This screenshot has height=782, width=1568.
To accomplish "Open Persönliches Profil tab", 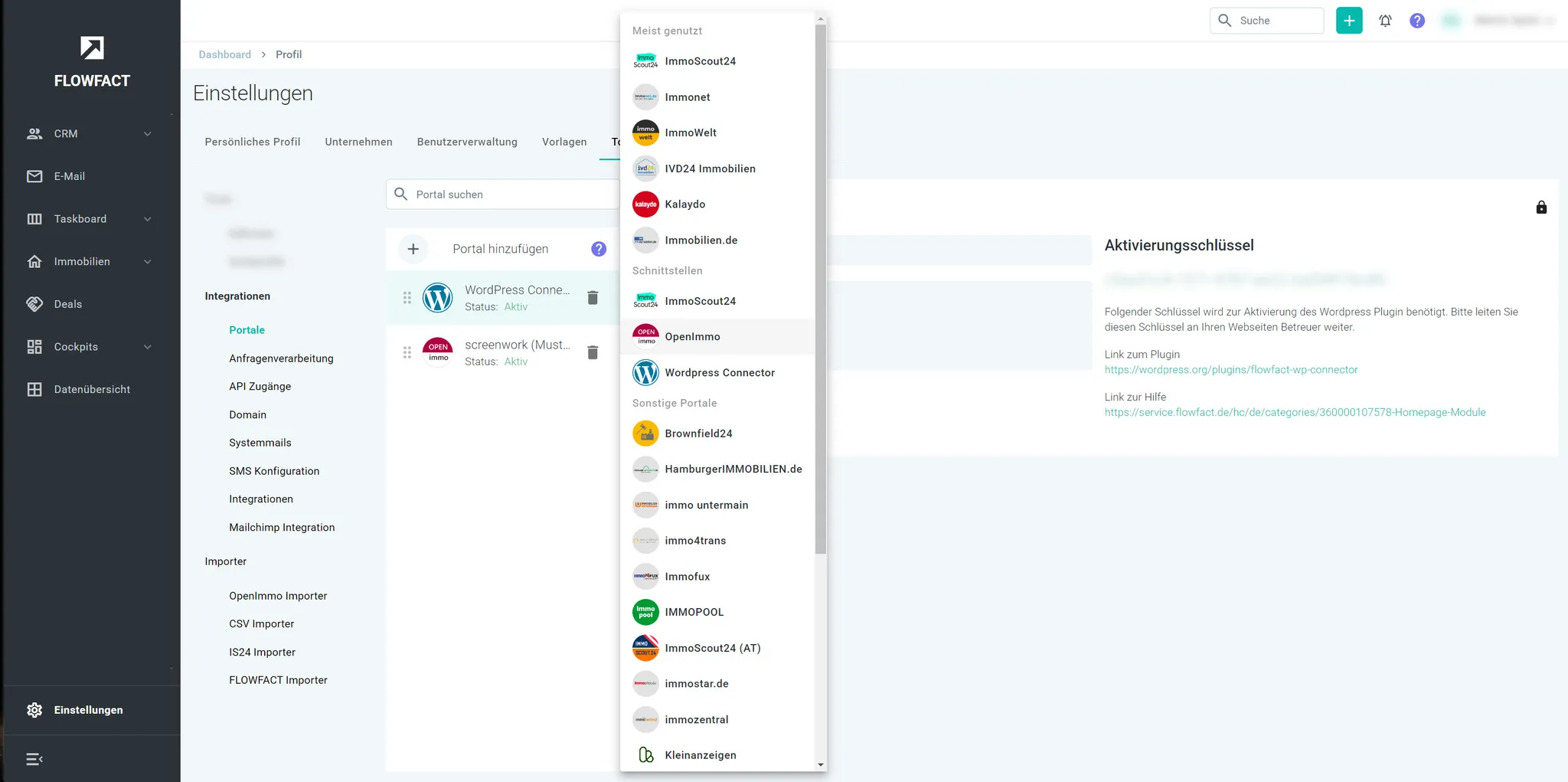I will click(x=253, y=142).
